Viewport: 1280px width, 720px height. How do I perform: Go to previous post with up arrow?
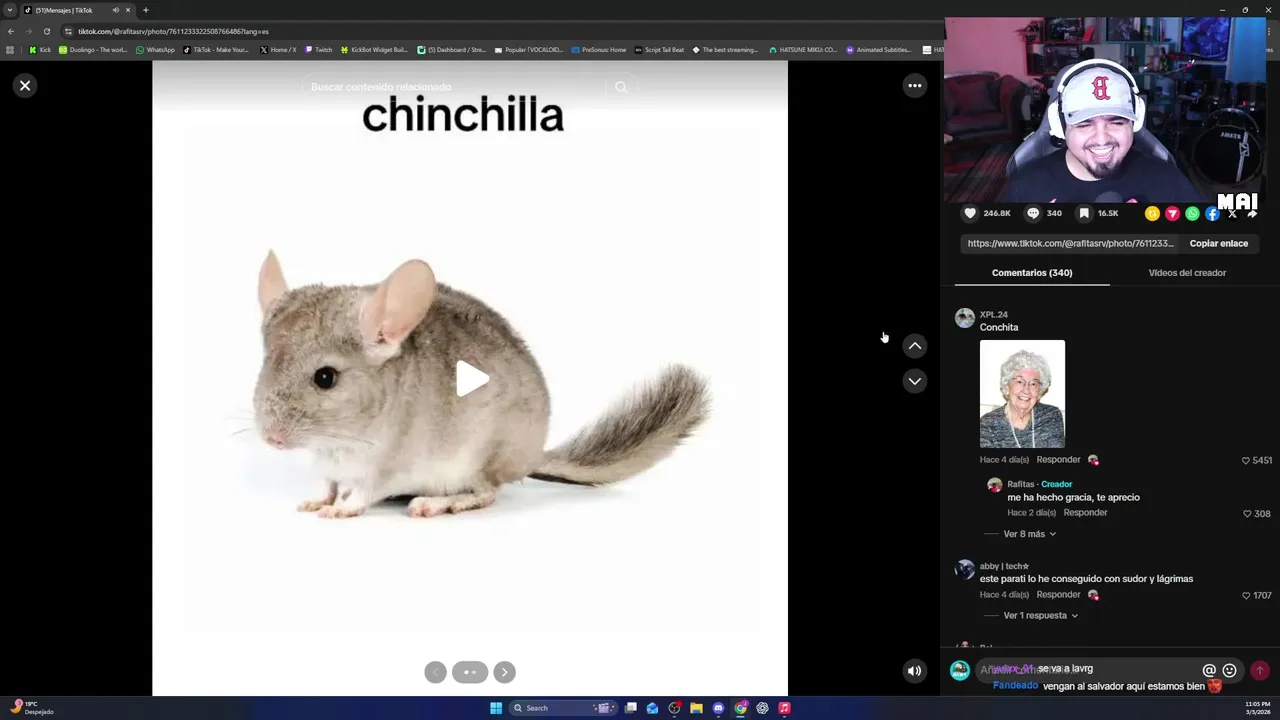[914, 346]
